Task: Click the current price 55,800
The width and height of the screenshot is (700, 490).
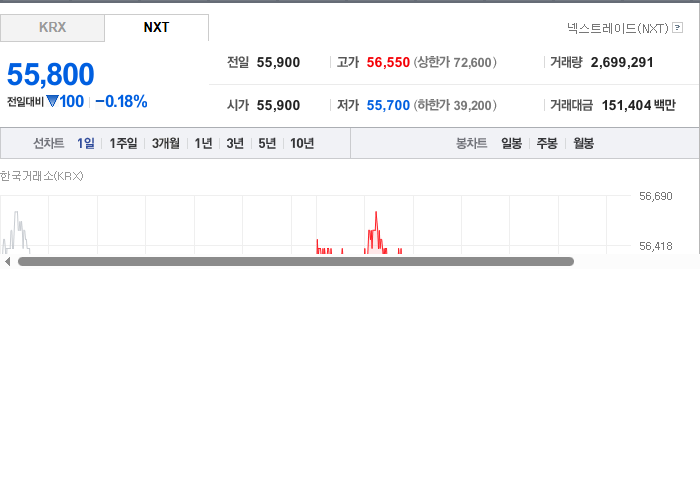Action: pyautogui.click(x=50, y=75)
